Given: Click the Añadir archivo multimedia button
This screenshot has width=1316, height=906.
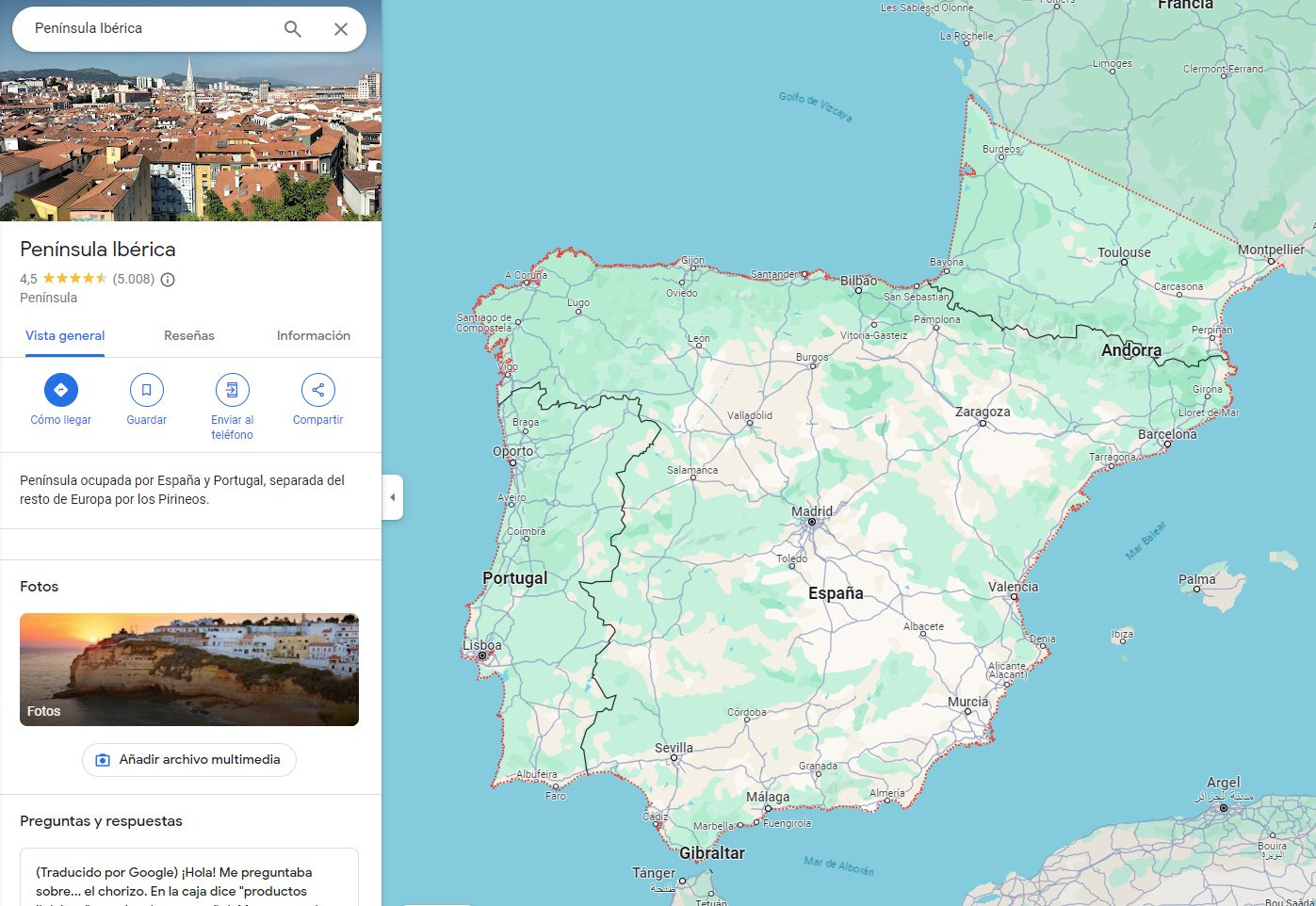Looking at the screenshot, I should pyautogui.click(x=188, y=759).
